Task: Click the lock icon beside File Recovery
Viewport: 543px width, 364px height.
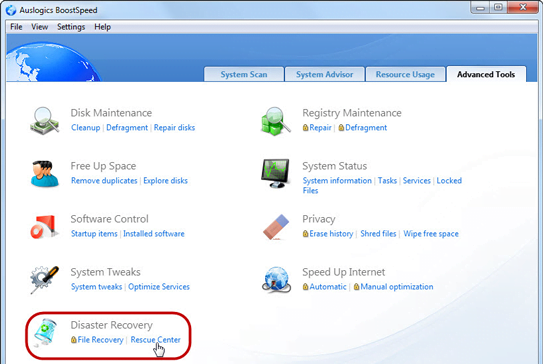Action: tap(73, 339)
